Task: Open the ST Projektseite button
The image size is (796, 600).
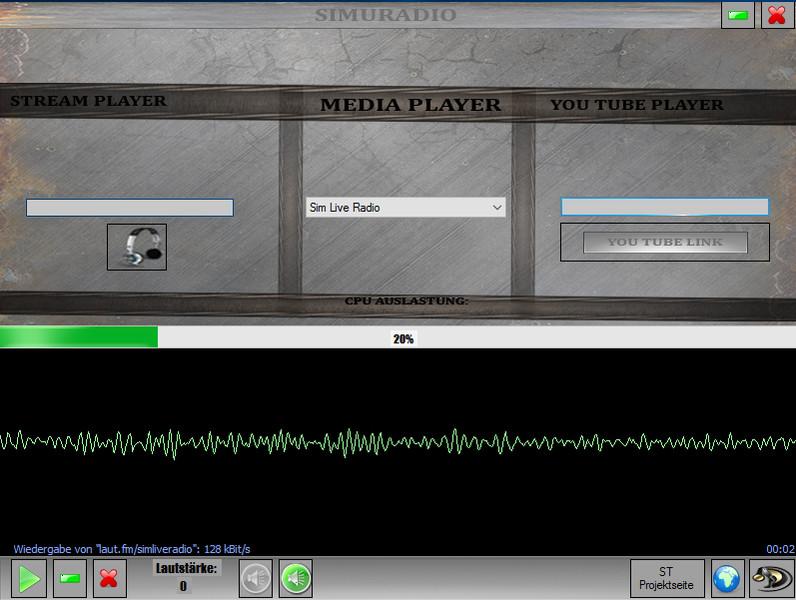Action: coord(666,578)
